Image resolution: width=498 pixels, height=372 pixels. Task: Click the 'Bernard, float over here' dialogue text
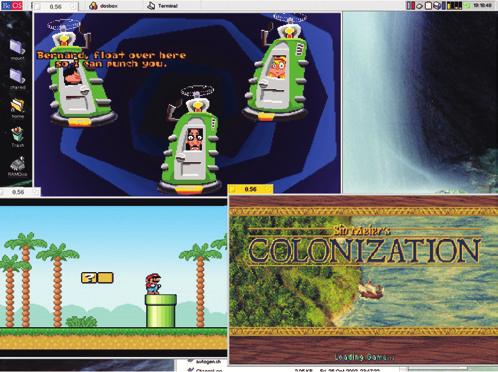tap(111, 59)
